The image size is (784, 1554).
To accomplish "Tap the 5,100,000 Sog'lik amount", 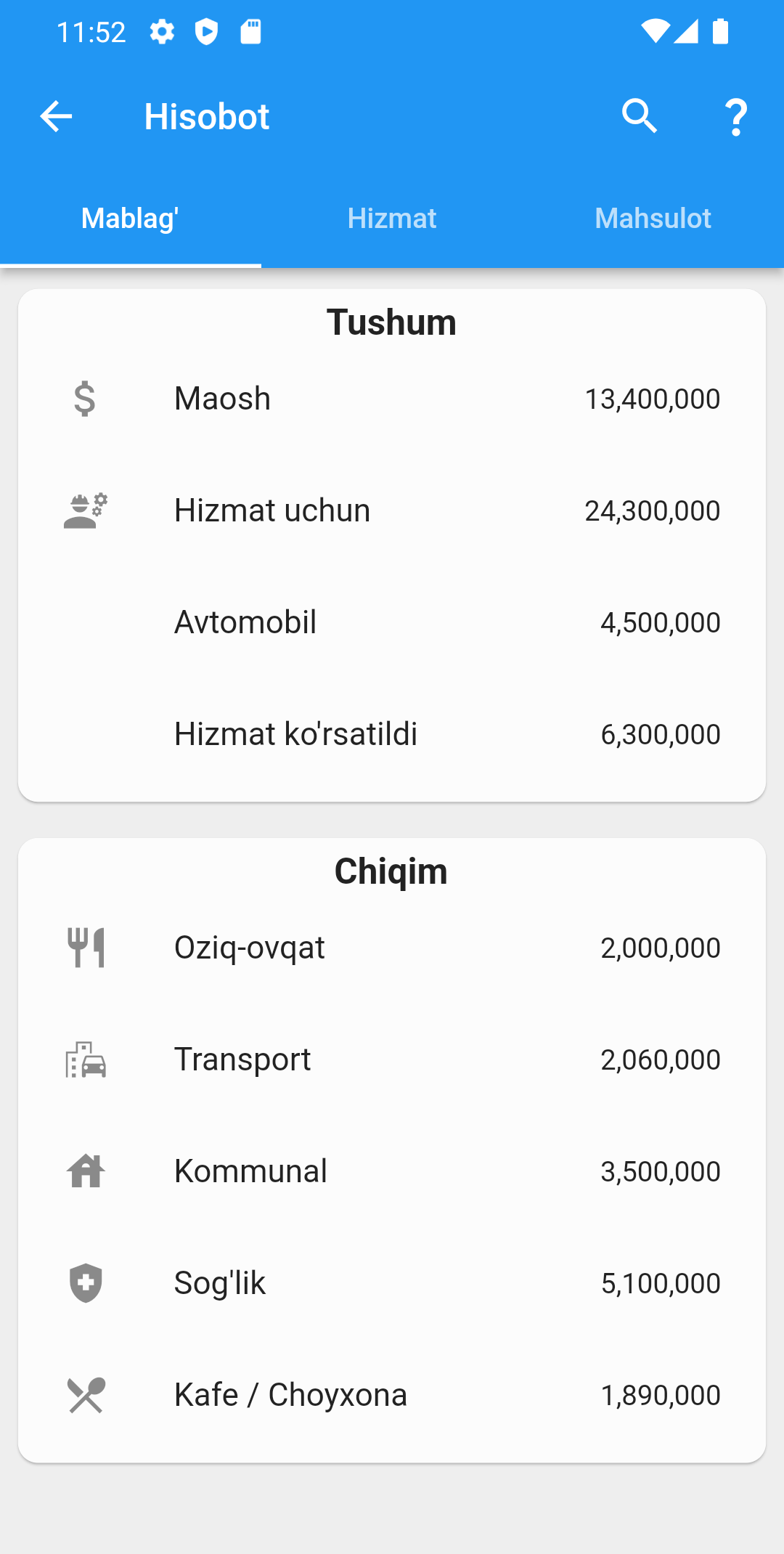I will coord(661,1283).
